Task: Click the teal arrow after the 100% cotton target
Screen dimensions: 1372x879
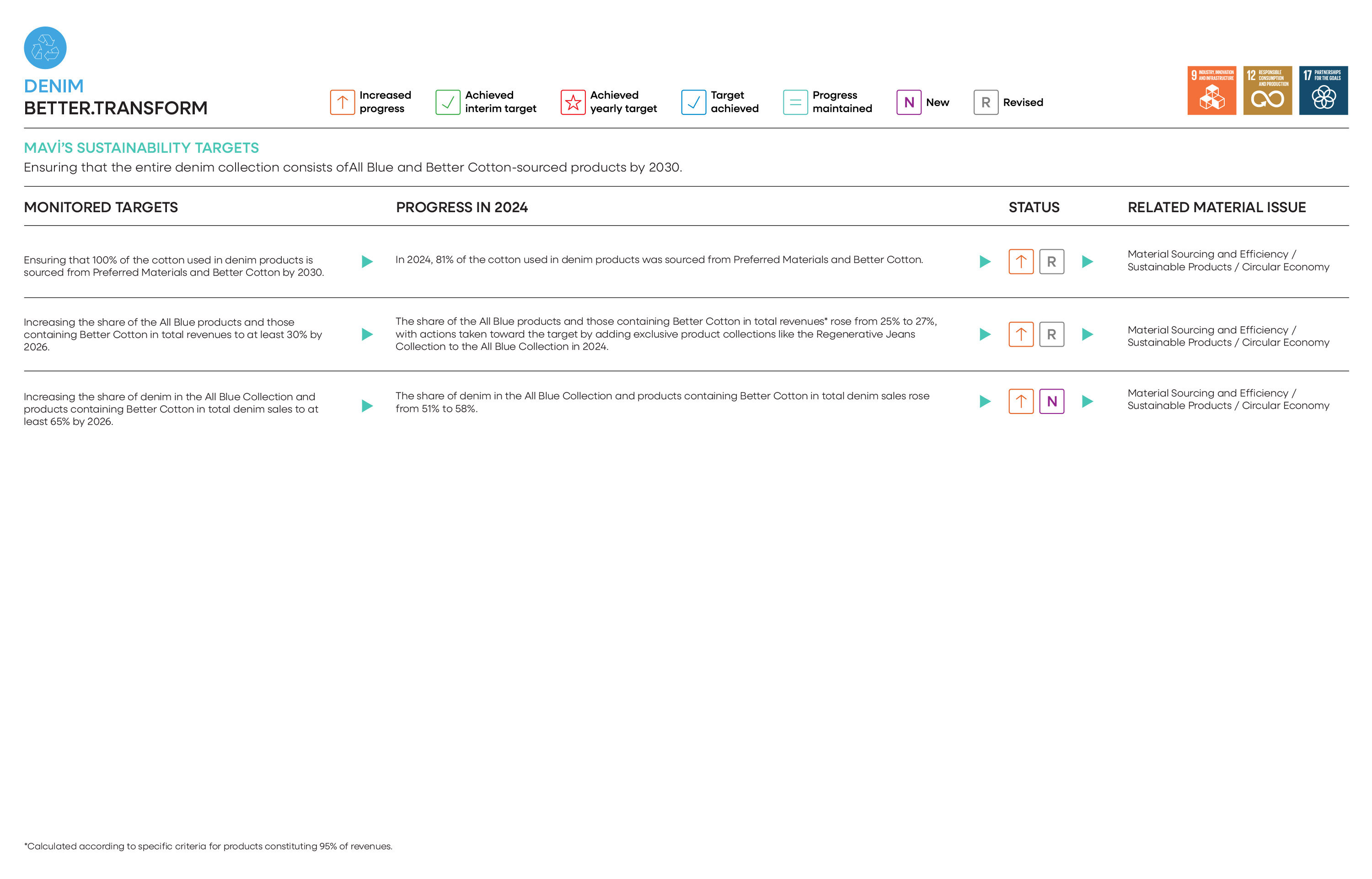Action: [368, 262]
